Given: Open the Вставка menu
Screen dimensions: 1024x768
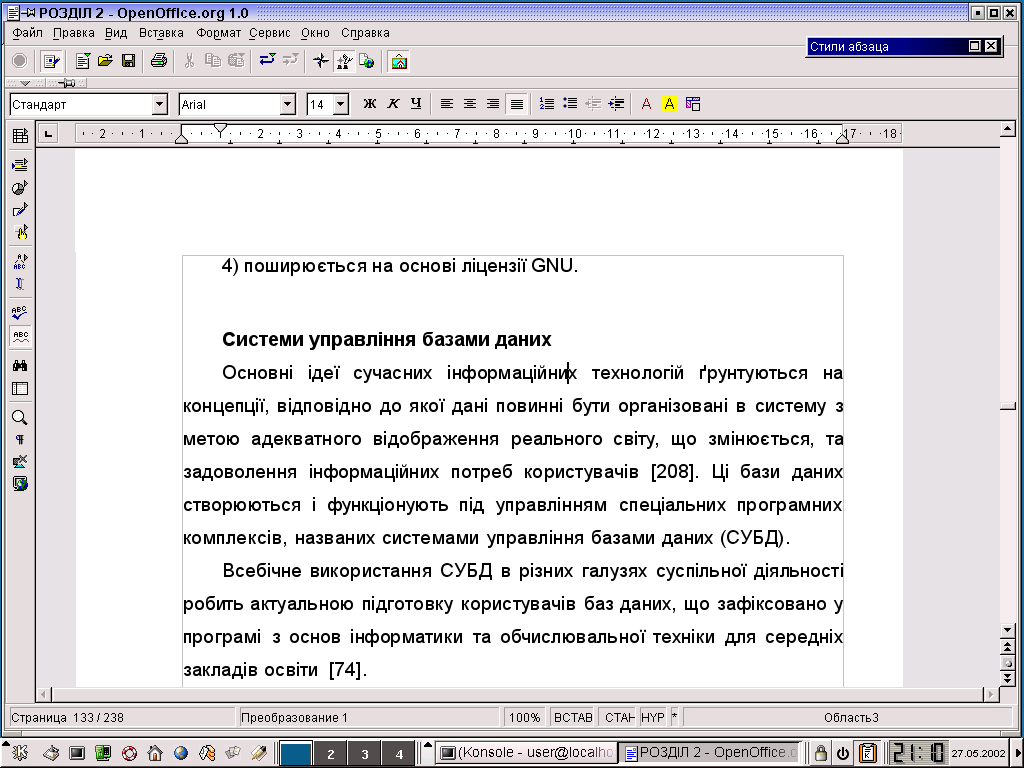Looking at the screenshot, I should (161, 33).
